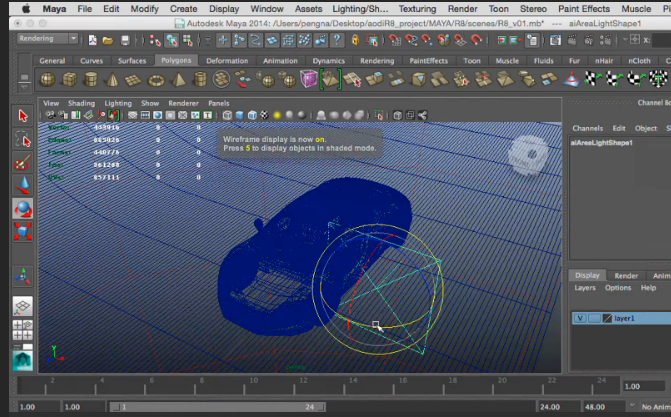Toggle textured display checker ball icon
671x417 pixels.
pyautogui.click(x=264, y=115)
